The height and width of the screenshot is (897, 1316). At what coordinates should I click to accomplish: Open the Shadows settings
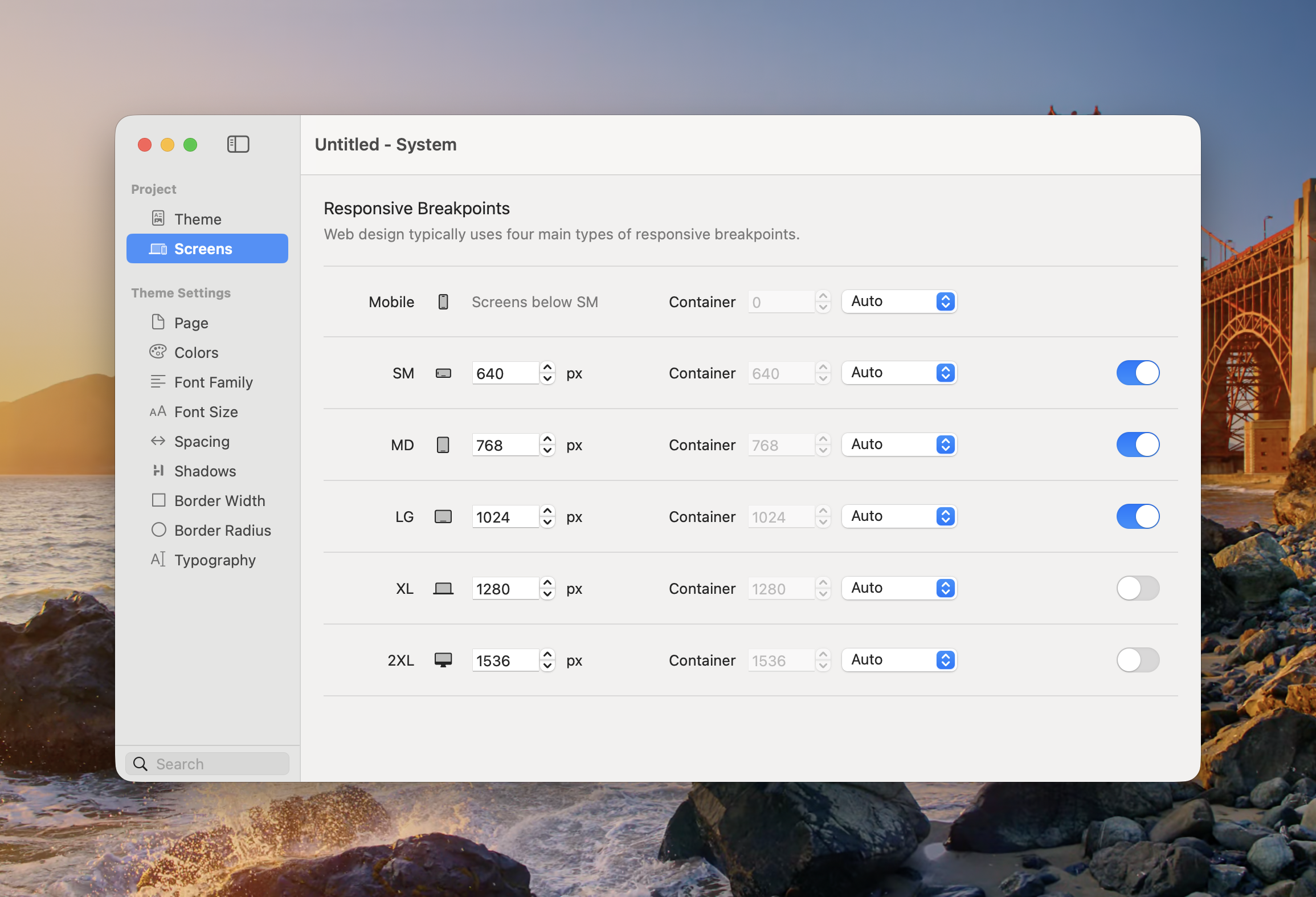click(x=207, y=471)
